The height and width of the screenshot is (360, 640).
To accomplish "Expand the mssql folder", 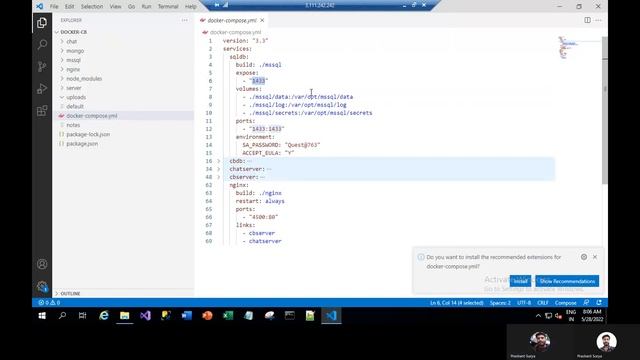I will click(x=73, y=60).
